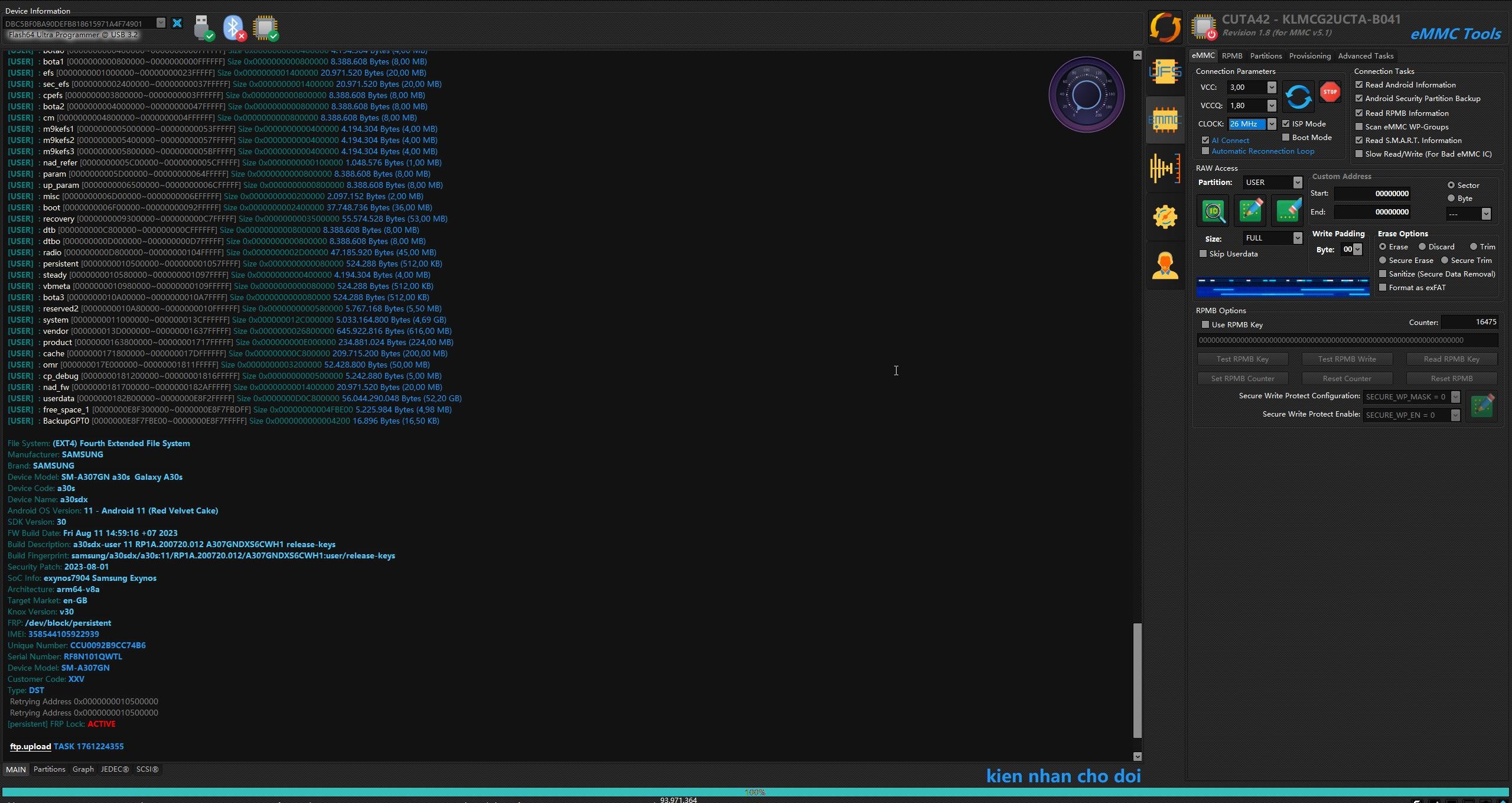This screenshot has height=803, width=1512.
Task: Click the blue reconnect arrows icon
Action: pyautogui.click(x=1298, y=97)
